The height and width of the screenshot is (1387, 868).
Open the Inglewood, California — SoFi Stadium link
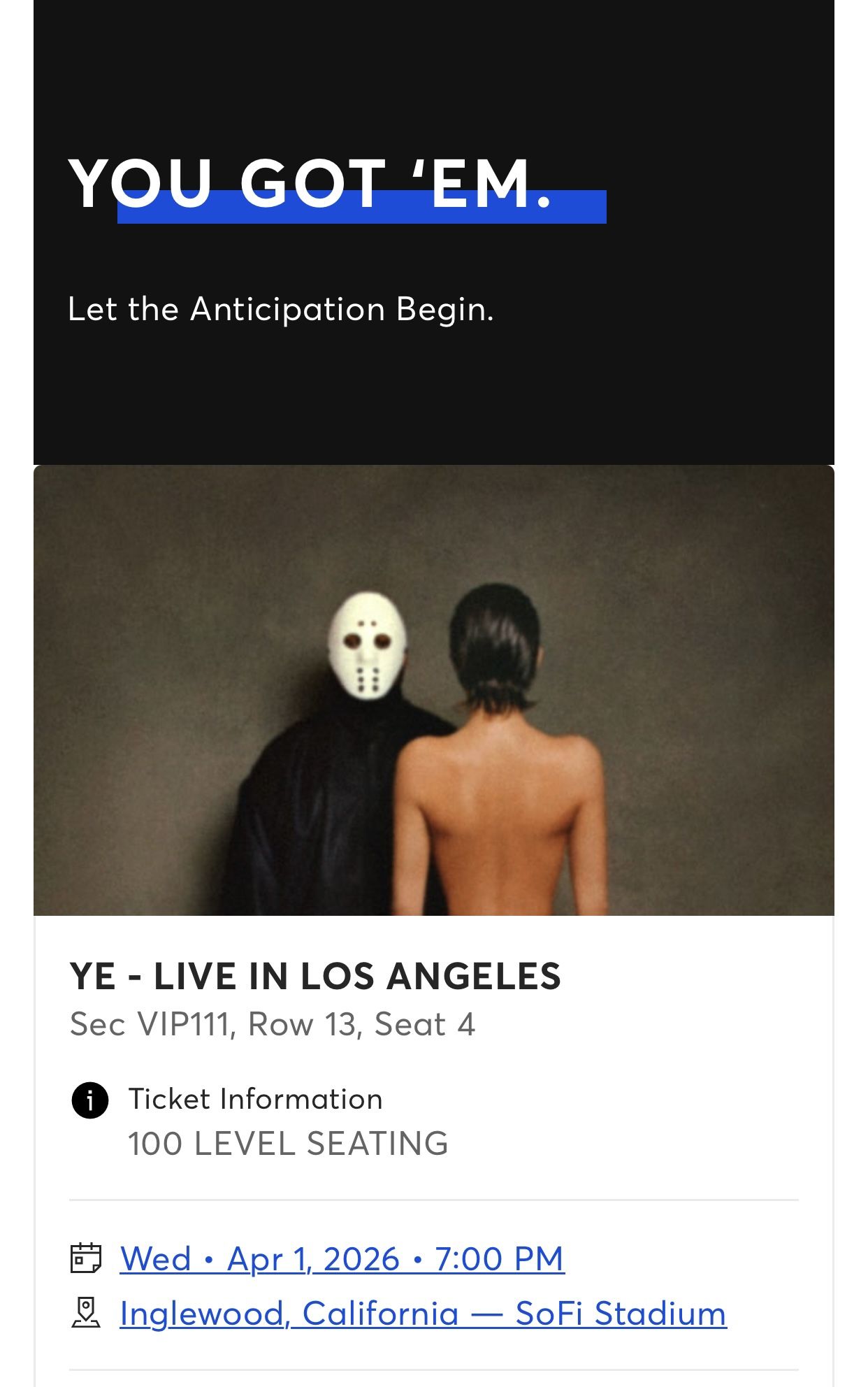coord(423,1314)
